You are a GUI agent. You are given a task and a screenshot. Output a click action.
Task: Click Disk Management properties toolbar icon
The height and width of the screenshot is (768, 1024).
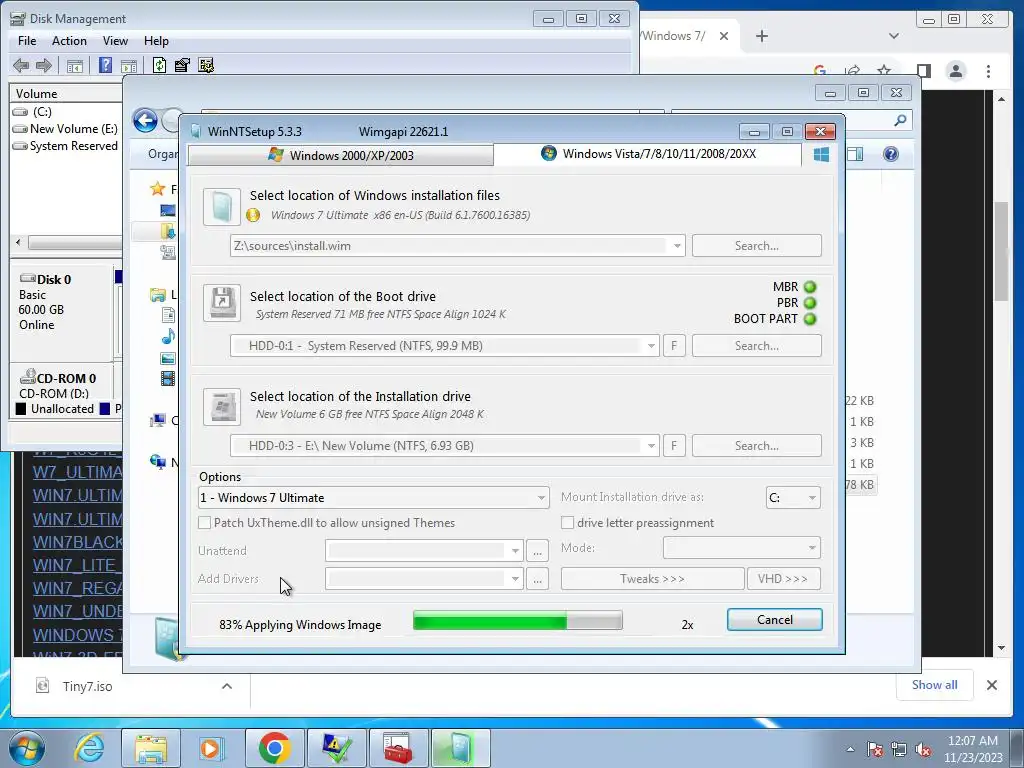182,65
